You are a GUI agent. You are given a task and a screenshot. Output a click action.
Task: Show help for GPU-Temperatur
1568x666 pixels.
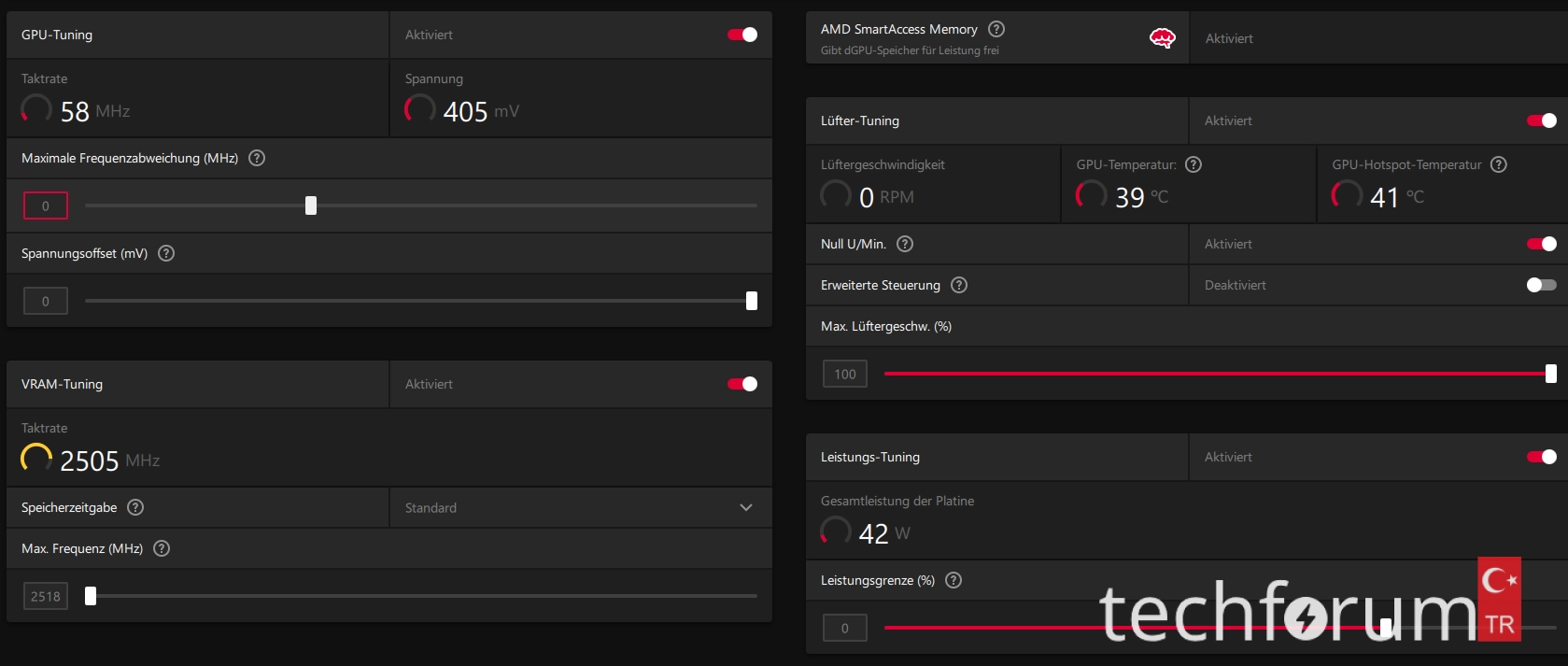[1194, 164]
